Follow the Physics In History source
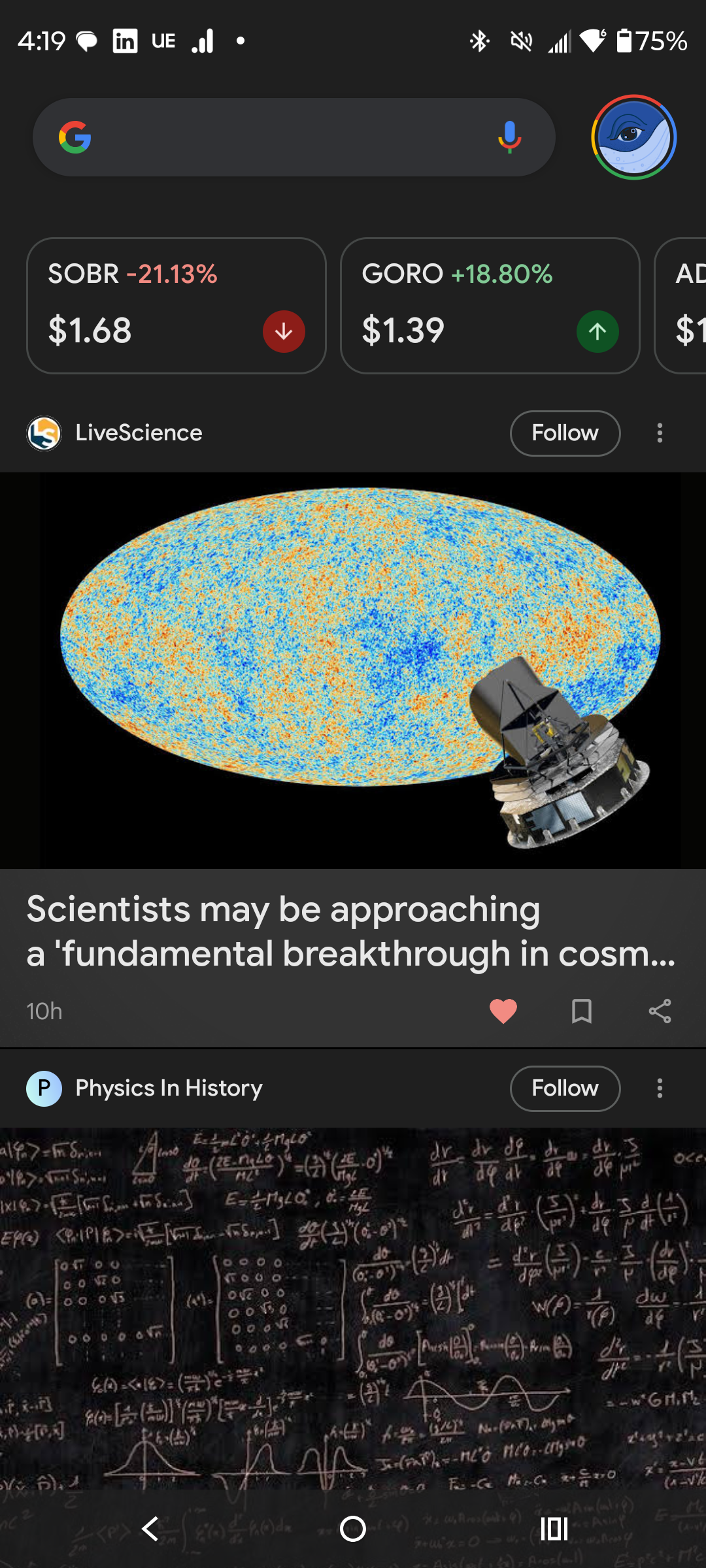This screenshot has height=1568, width=706. 565,1088
